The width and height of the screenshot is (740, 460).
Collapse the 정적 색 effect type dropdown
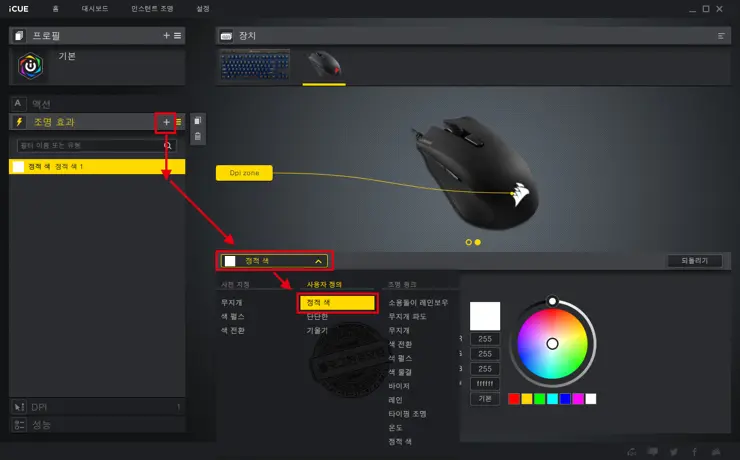point(274,261)
